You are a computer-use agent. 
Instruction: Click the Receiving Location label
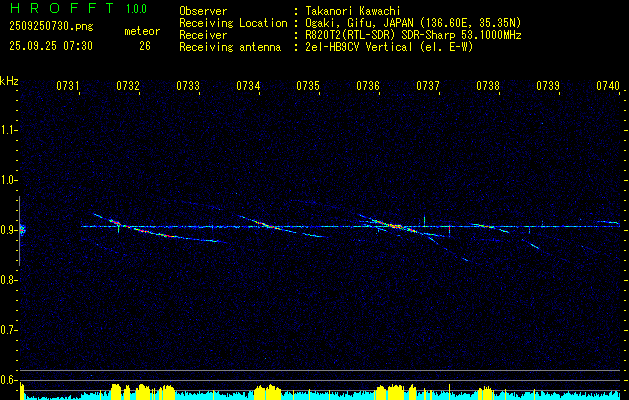coord(233,23)
